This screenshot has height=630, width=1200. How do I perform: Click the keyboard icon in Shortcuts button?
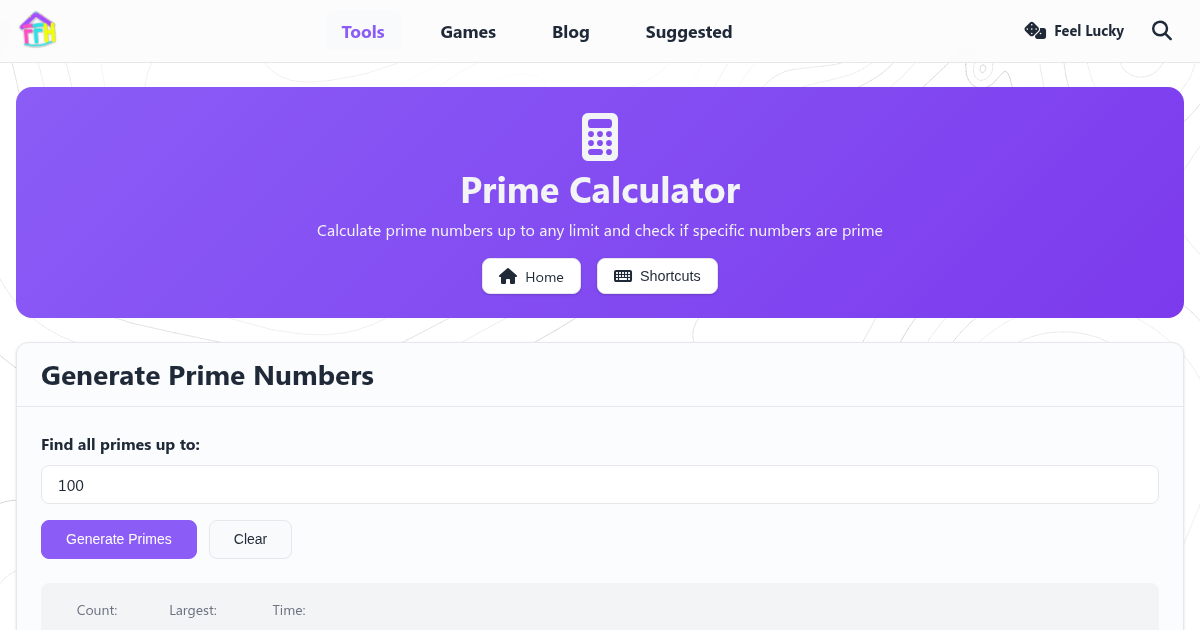coord(623,276)
